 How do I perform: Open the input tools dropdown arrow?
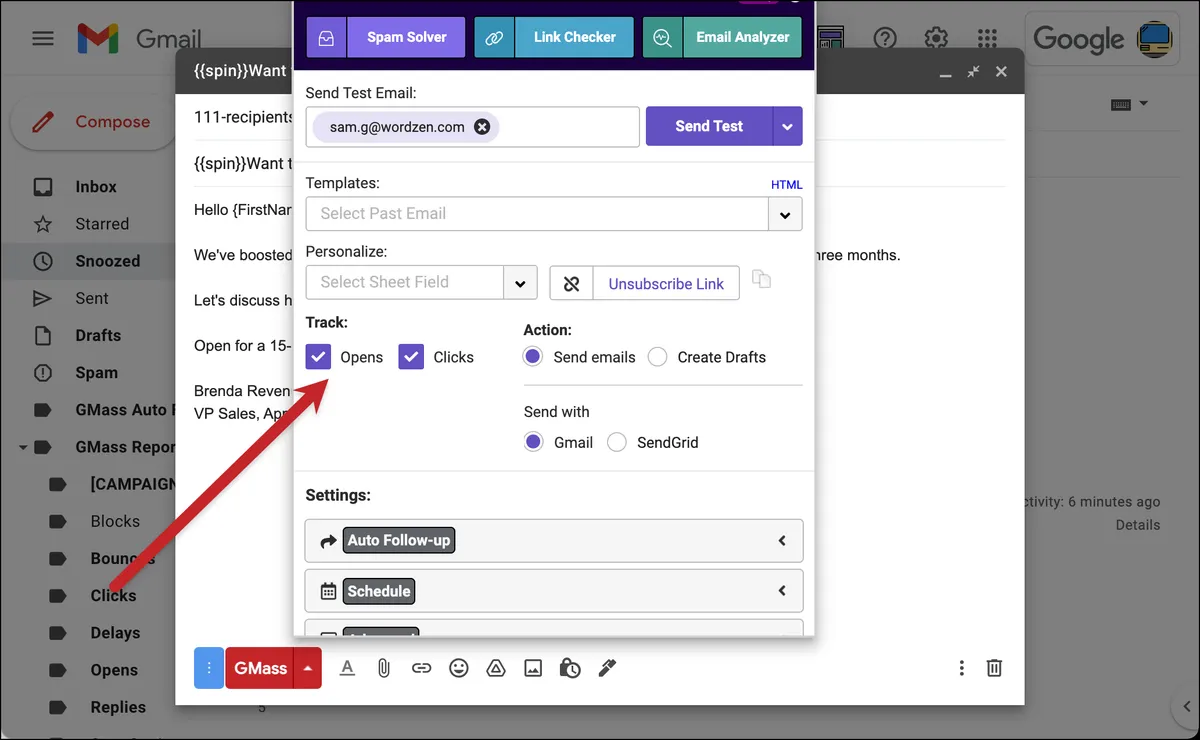click(x=1144, y=104)
